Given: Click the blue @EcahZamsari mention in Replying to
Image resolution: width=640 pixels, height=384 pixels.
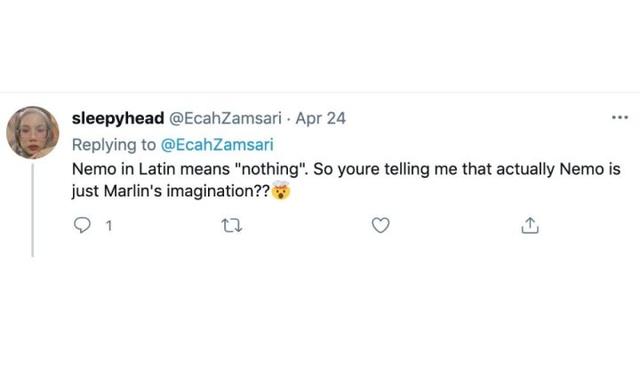Looking at the screenshot, I should [217, 145].
